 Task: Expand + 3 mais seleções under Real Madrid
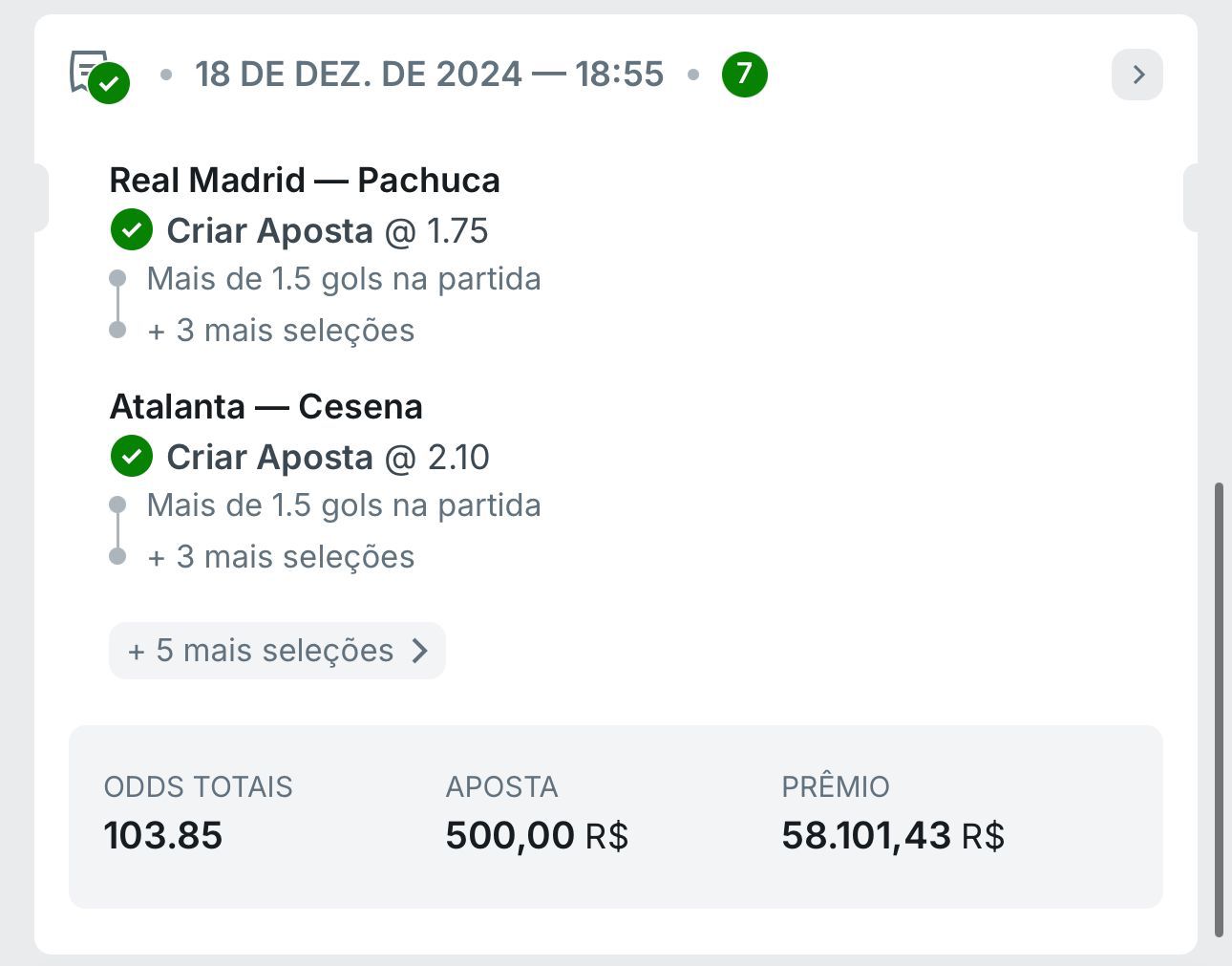[x=281, y=331]
